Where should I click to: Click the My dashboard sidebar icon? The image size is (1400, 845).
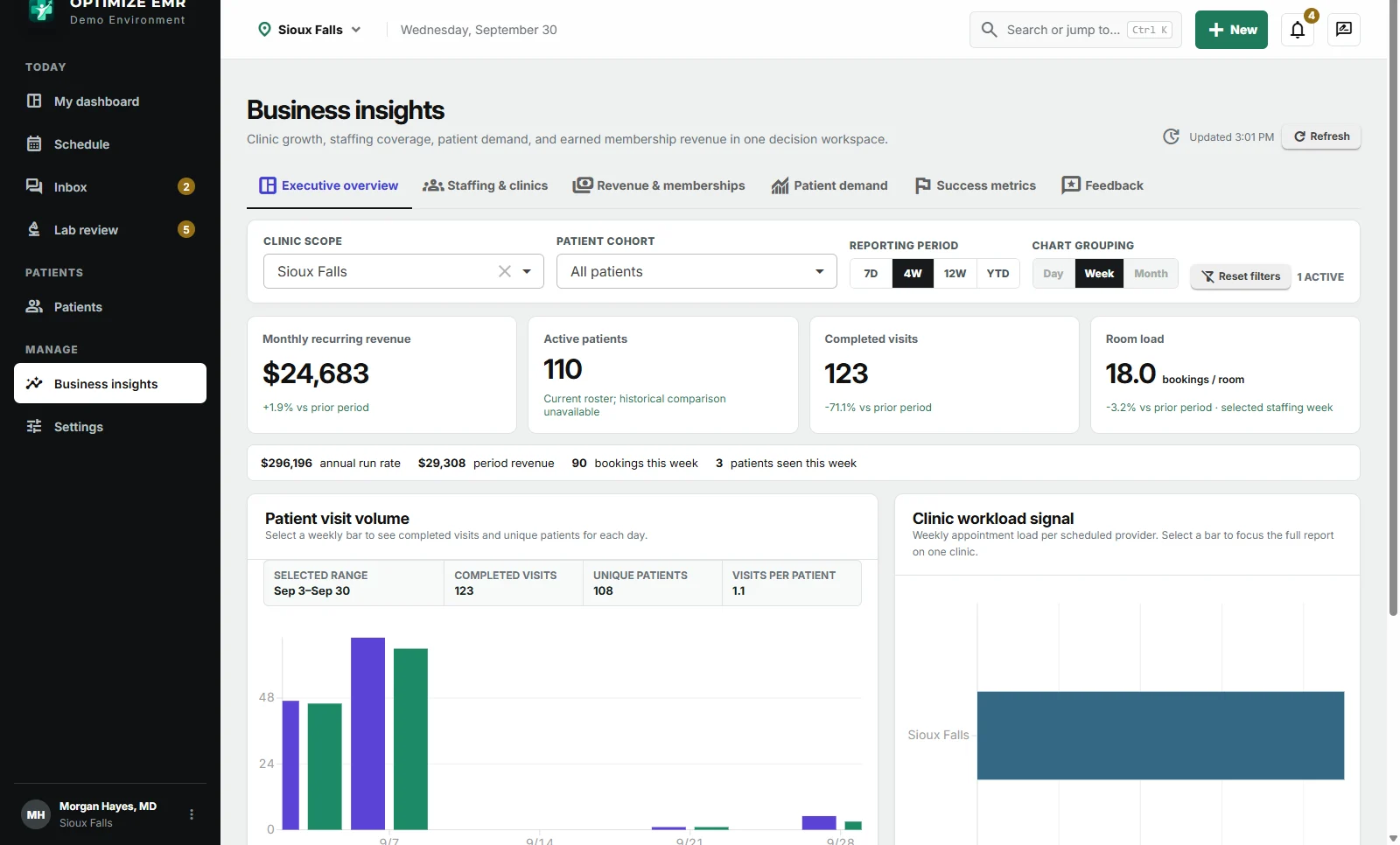(x=34, y=101)
